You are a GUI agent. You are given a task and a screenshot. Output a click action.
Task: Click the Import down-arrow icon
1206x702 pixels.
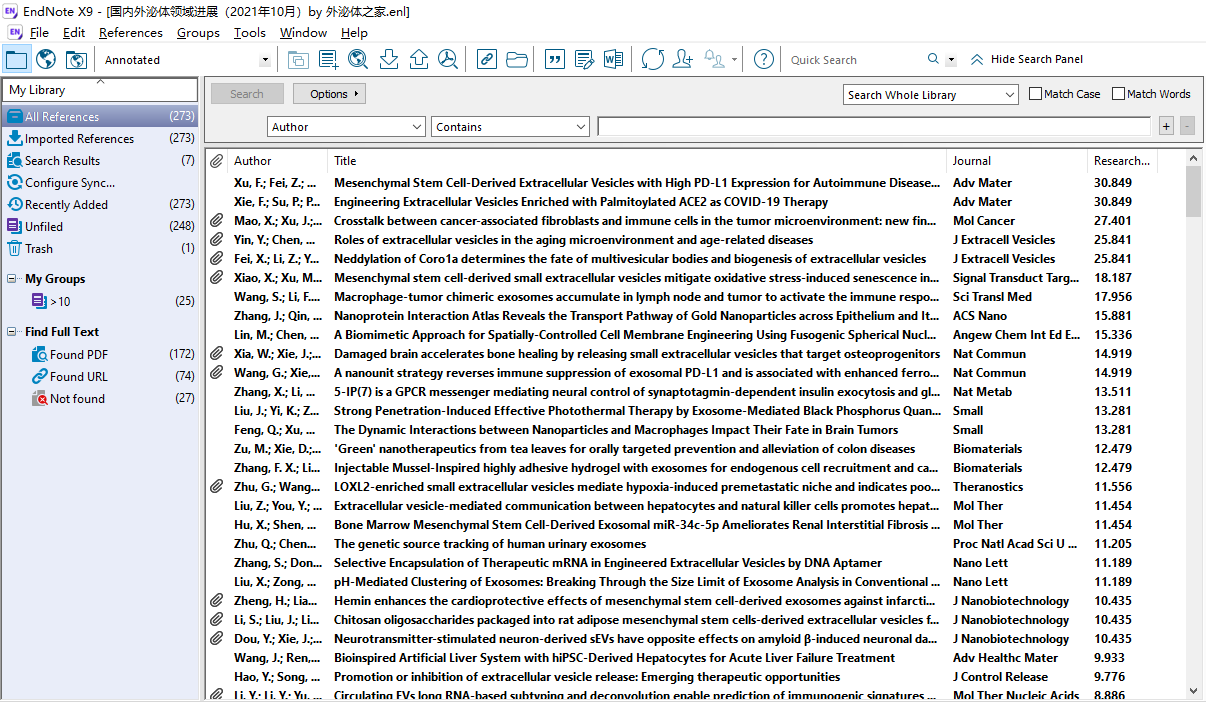point(389,59)
